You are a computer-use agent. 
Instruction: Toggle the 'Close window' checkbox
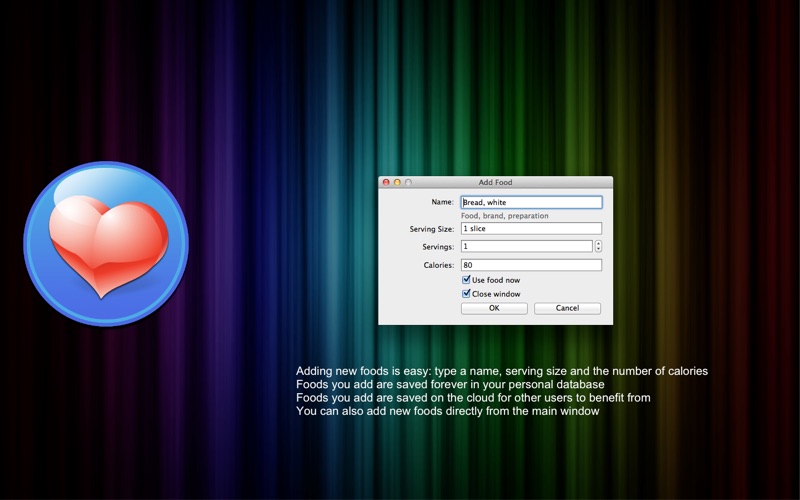coord(466,293)
